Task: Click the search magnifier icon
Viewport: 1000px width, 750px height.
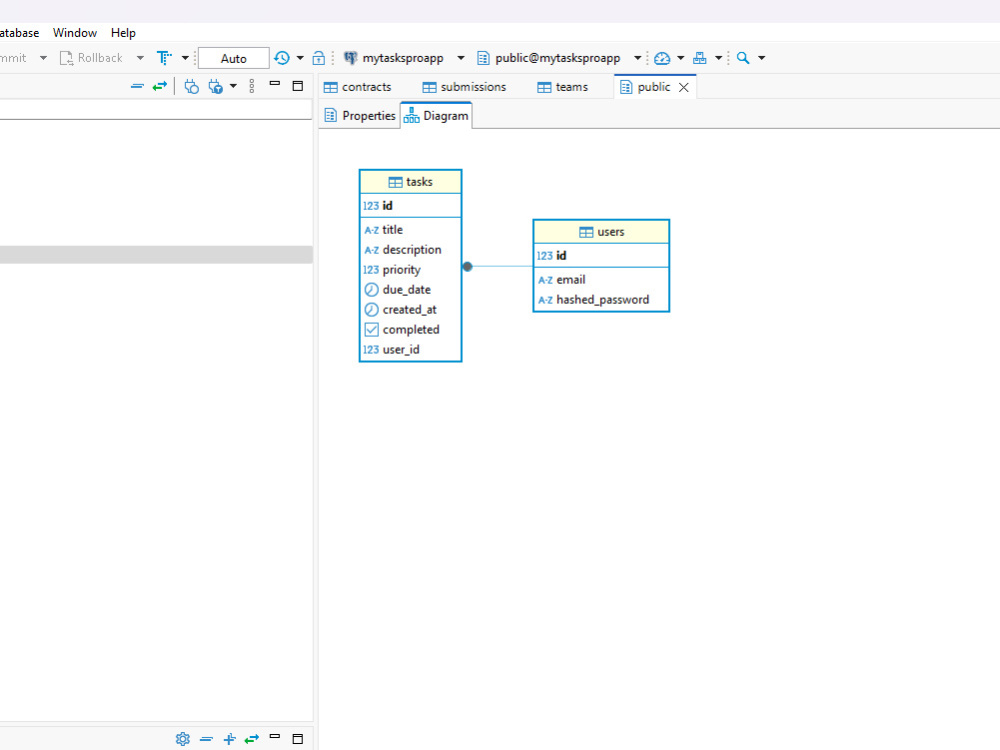Action: tap(743, 58)
